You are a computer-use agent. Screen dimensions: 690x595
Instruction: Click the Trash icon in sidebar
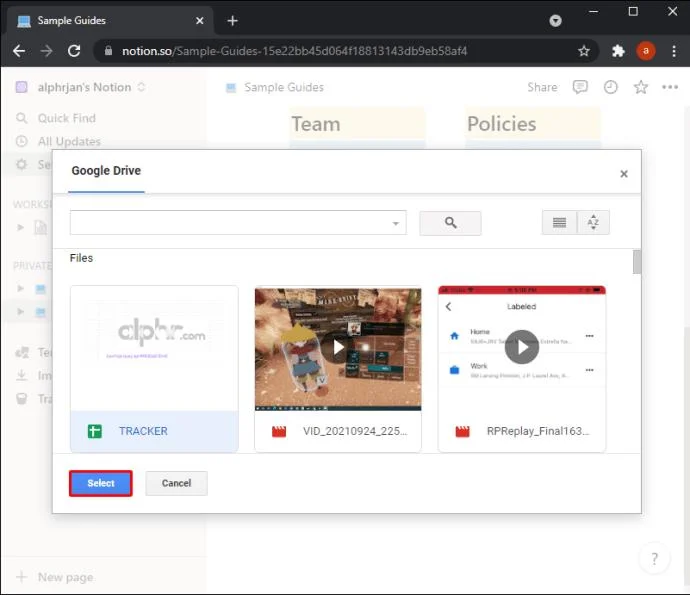pyautogui.click(x=21, y=398)
